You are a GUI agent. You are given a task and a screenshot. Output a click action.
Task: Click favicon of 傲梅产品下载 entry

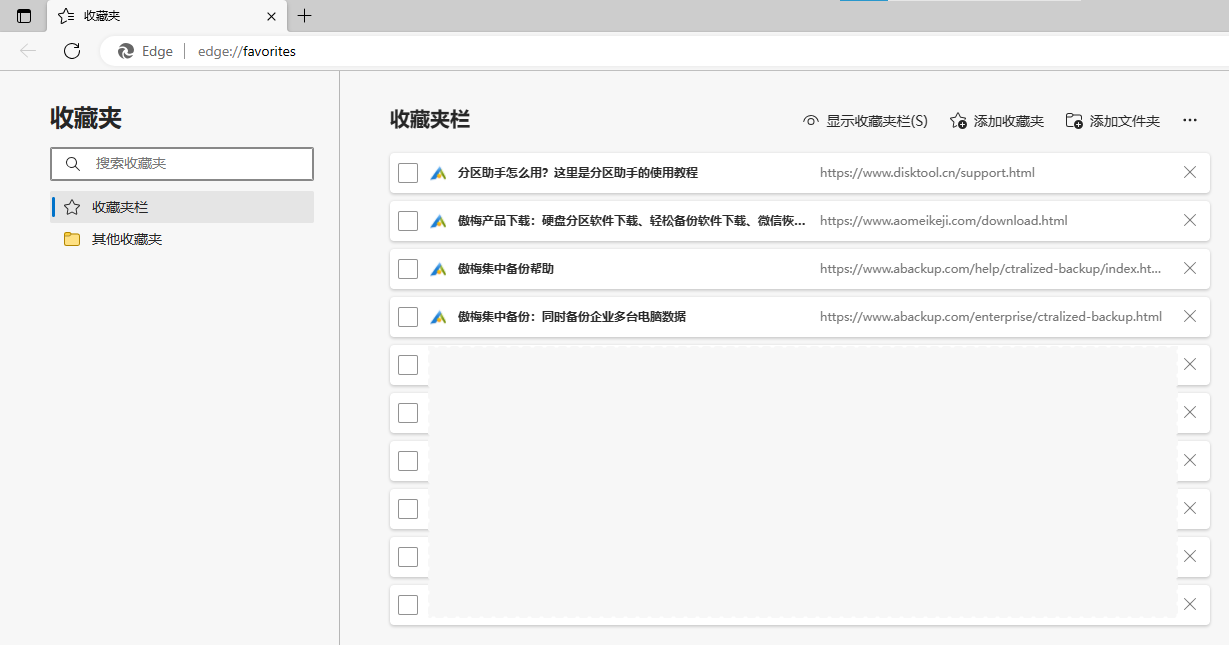[438, 221]
